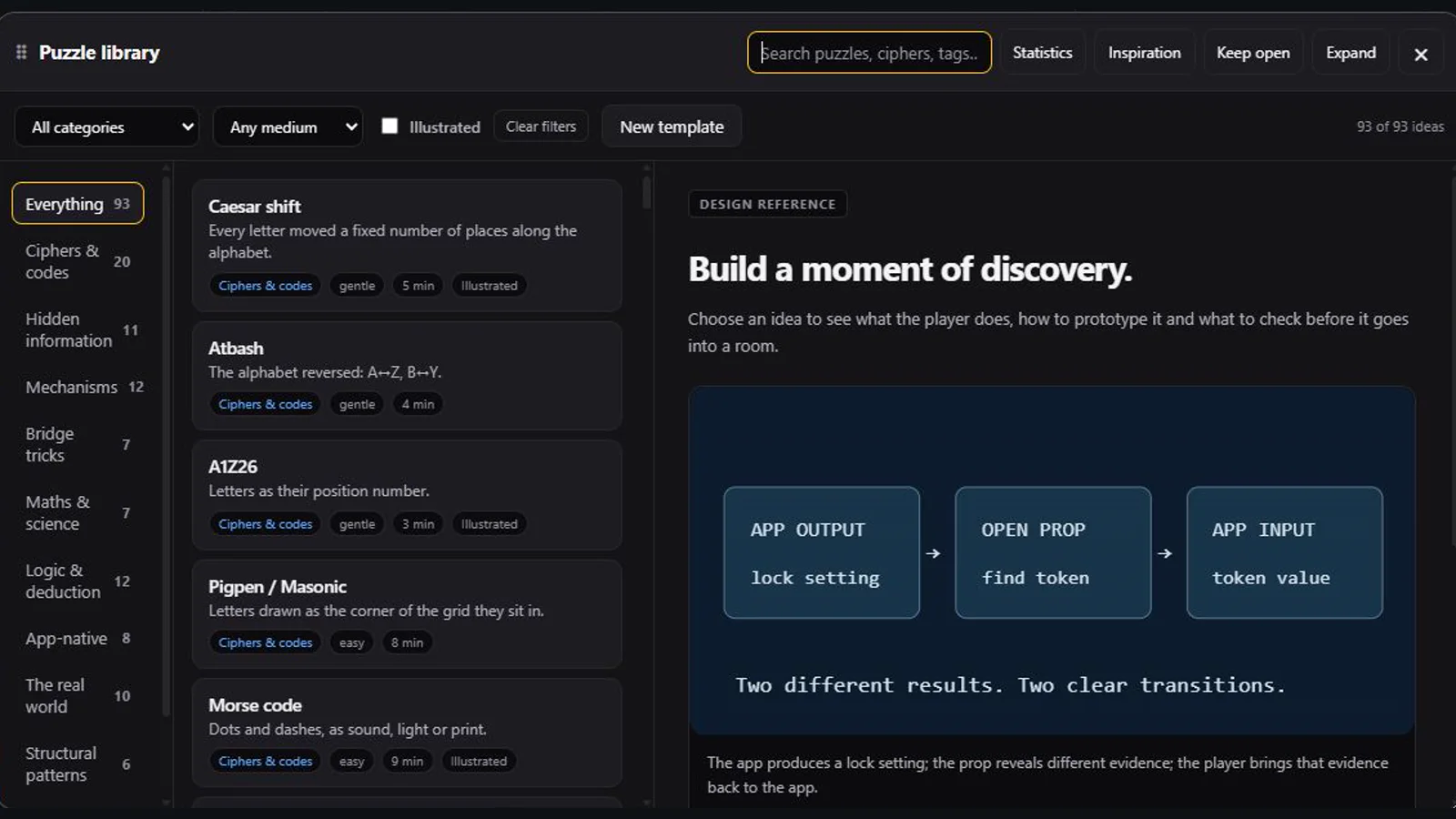Select the App-native category
This screenshot has height=819, width=1456.
[x=77, y=638]
